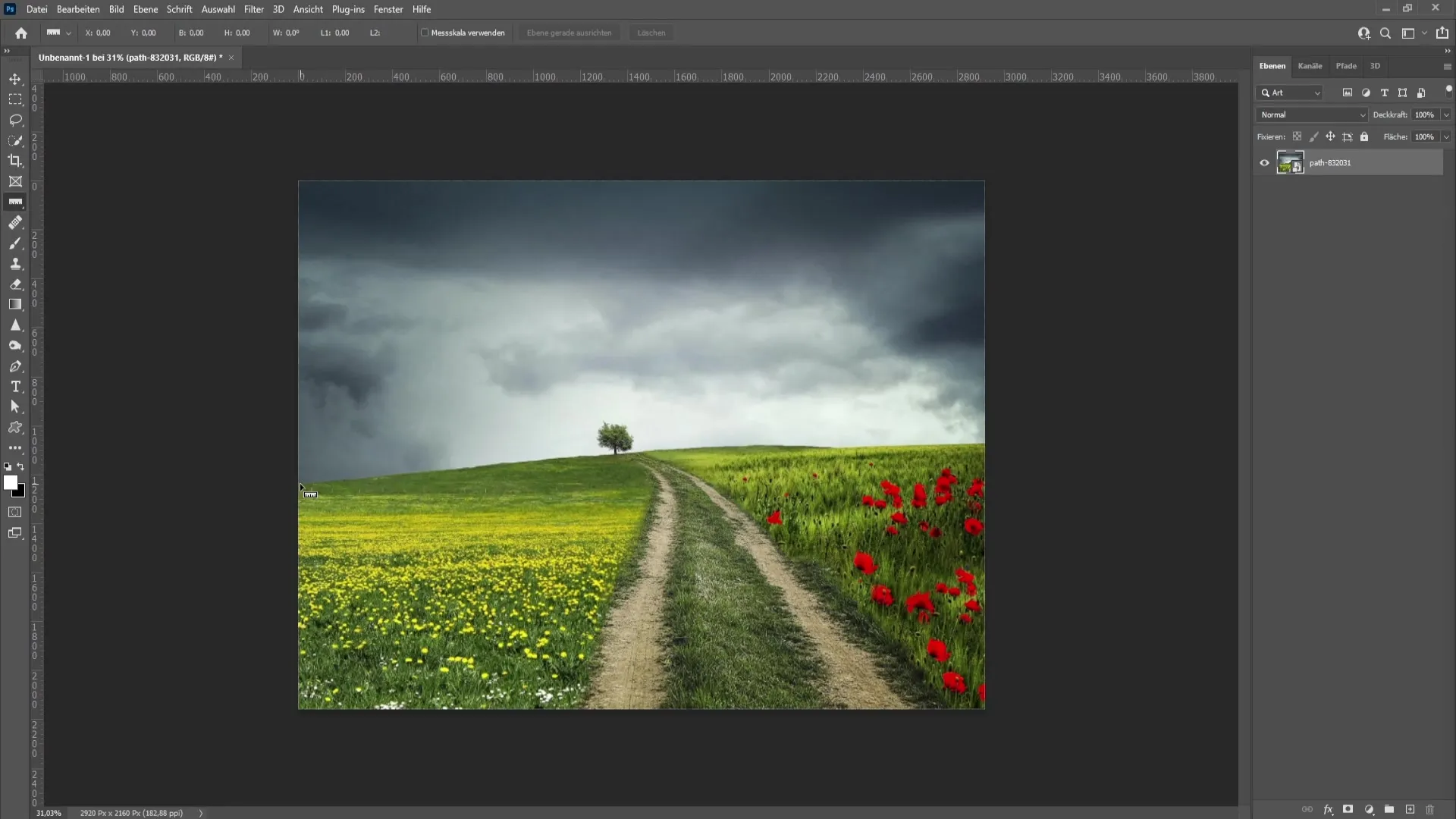
Task: Select the Lasso tool
Action: (x=15, y=119)
